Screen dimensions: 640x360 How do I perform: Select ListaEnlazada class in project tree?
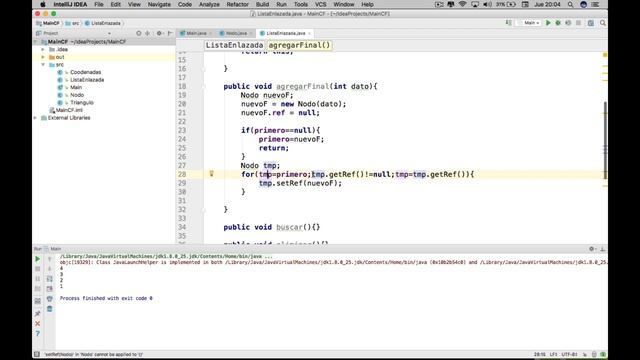[x=87, y=80]
